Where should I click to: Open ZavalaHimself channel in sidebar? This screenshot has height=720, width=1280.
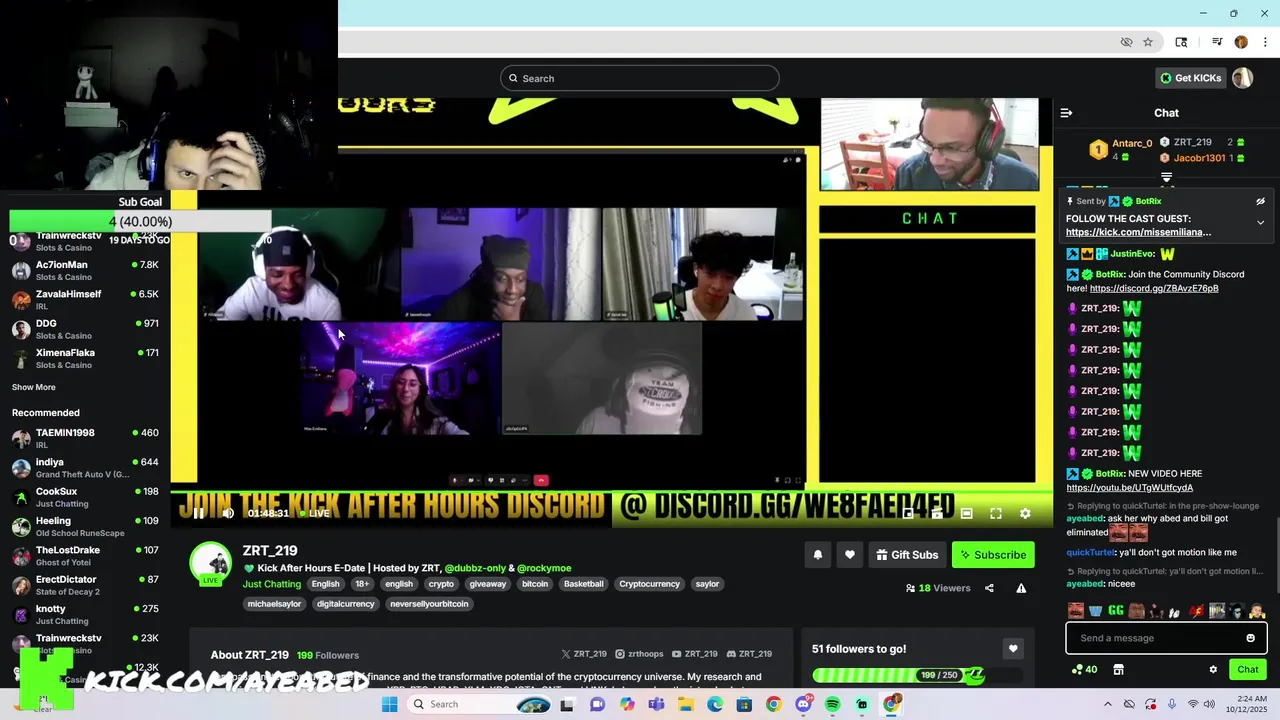pyautogui.click(x=85, y=299)
